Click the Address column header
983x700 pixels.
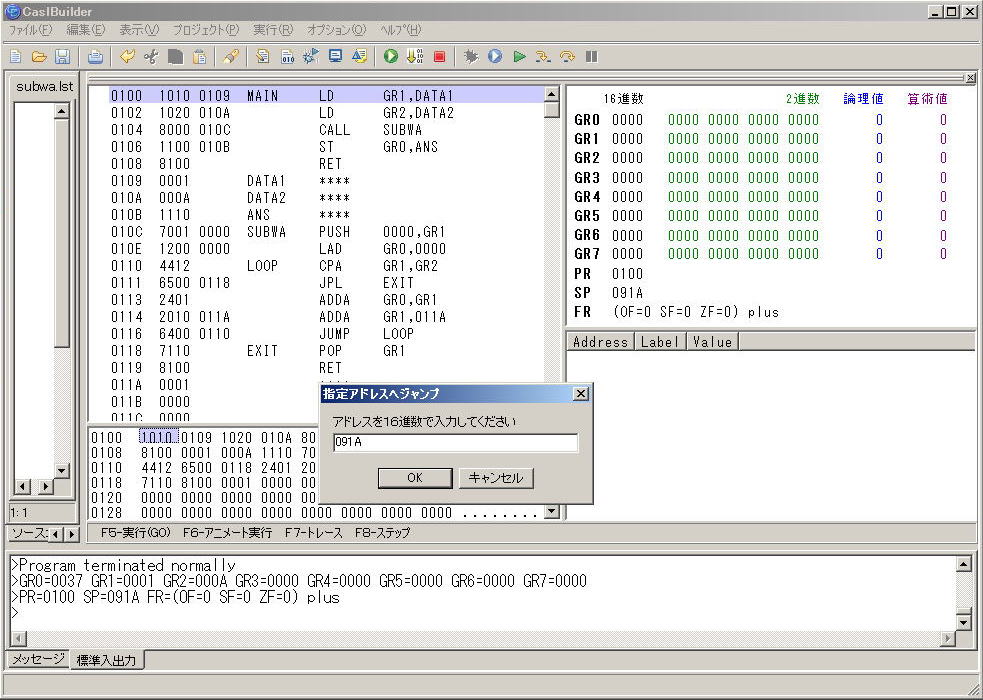(x=600, y=342)
